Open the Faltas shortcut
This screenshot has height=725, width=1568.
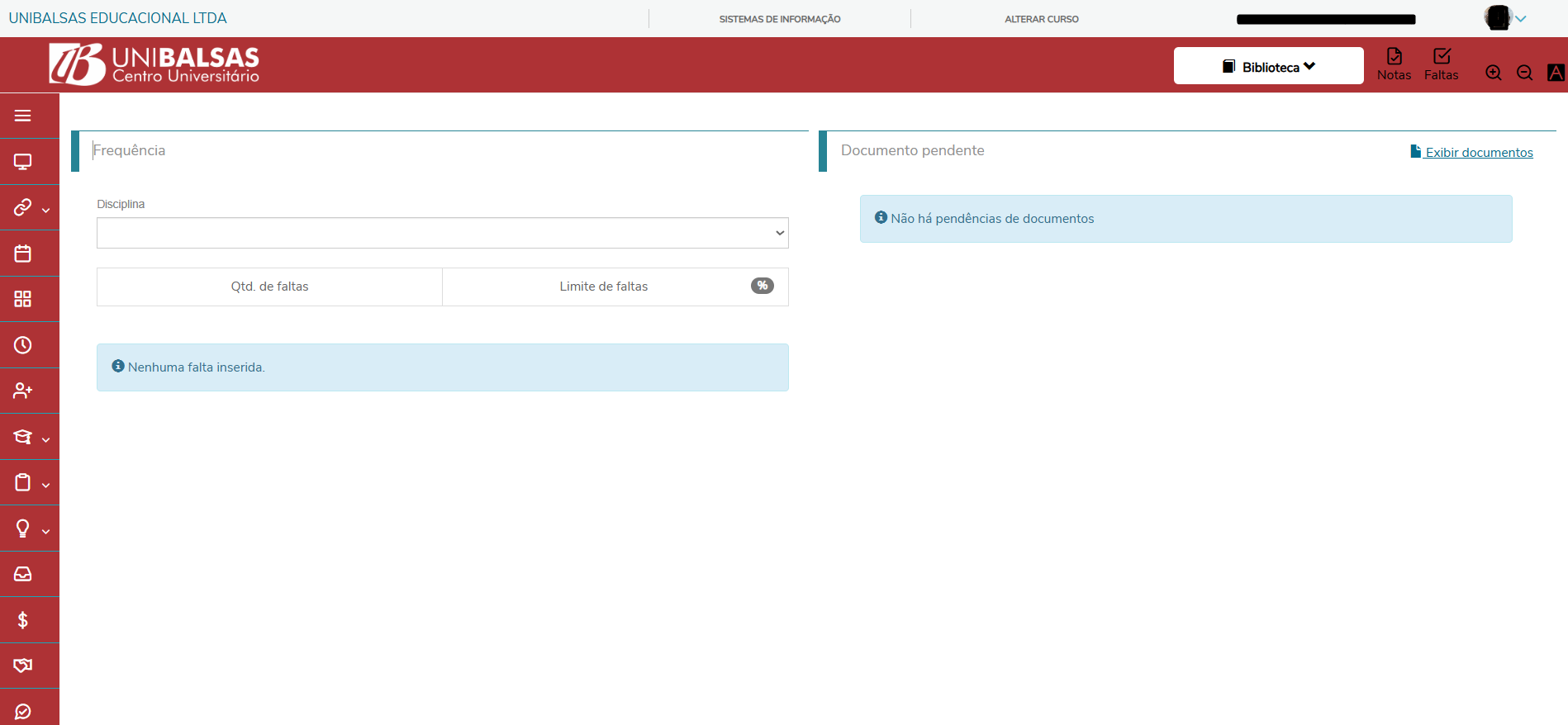tap(1441, 64)
